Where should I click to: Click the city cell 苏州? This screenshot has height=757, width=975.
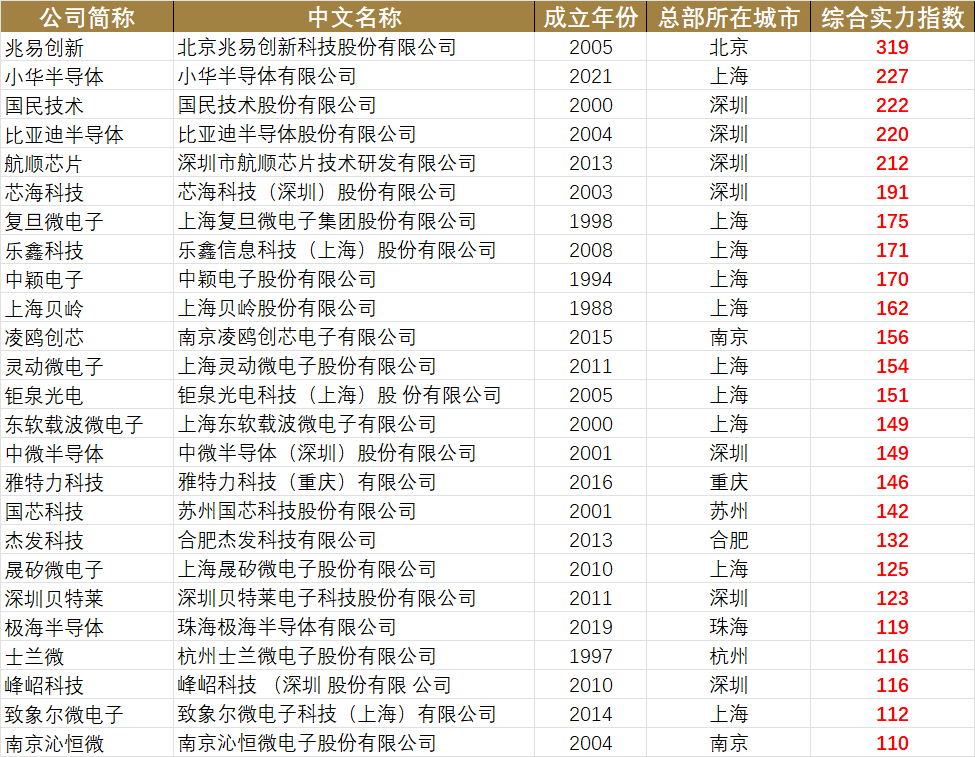(728, 511)
